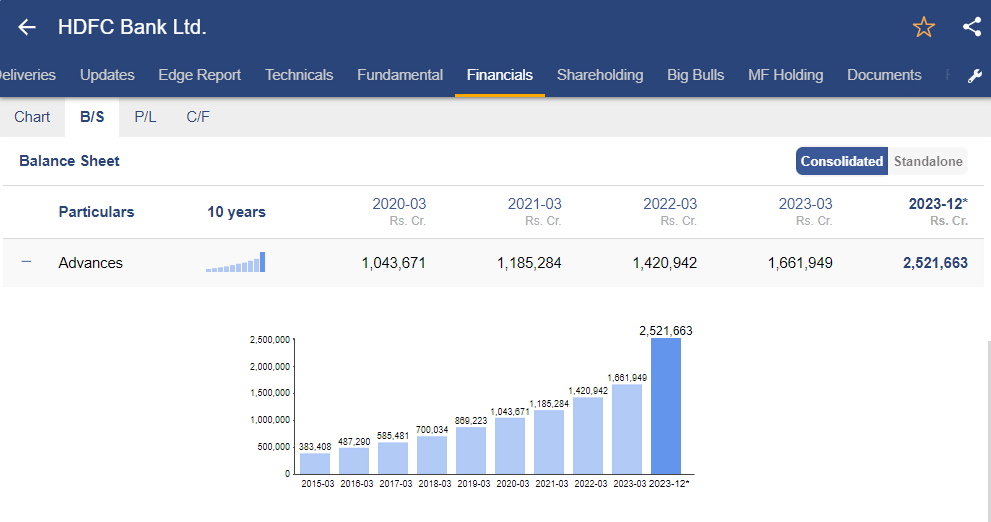The height and width of the screenshot is (522, 991).
Task: Click the 2015-03 bar in chart
Action: tap(315, 463)
